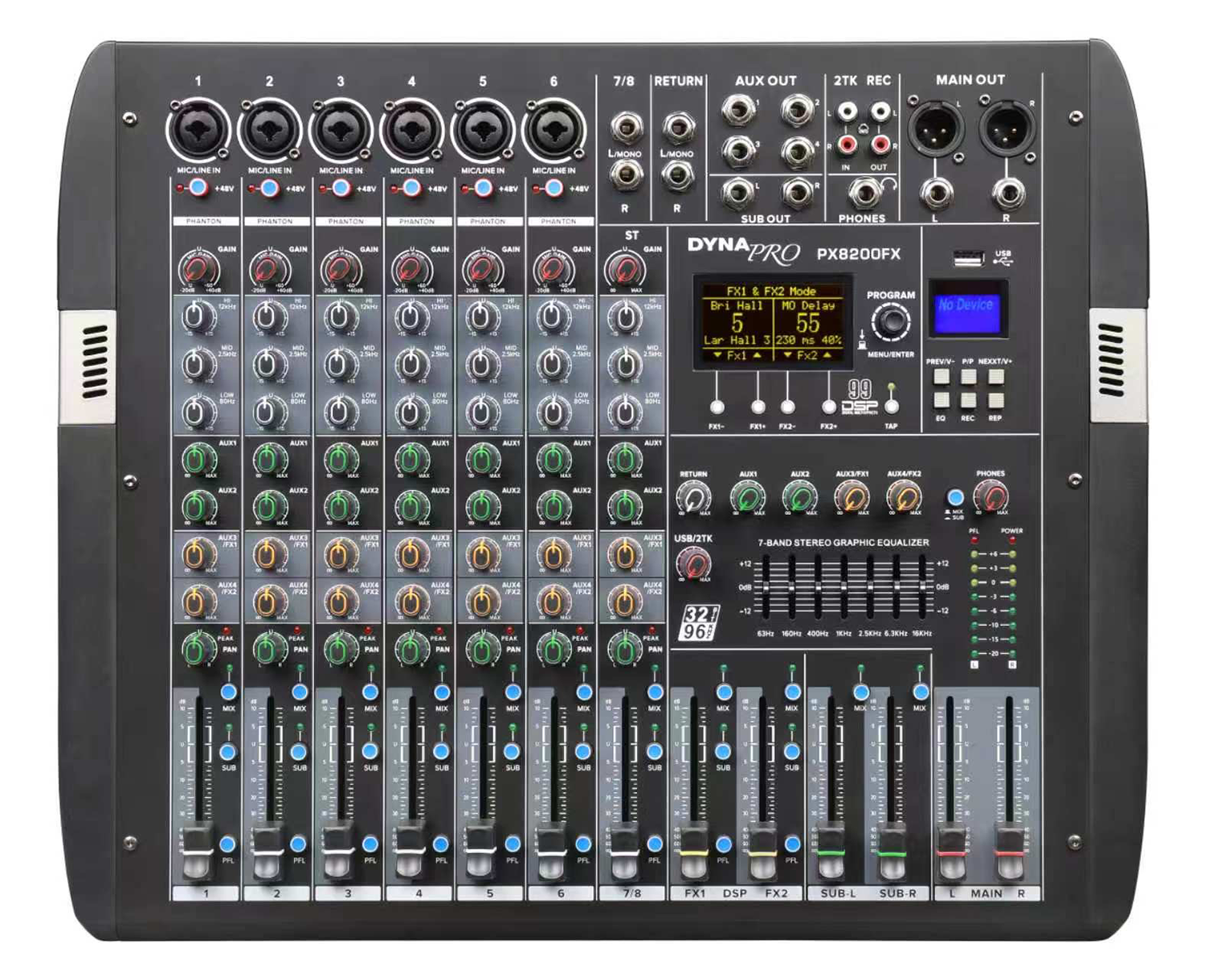Click the 16KHz graphic equalizer slider
1205x980 pixels.
click(921, 587)
